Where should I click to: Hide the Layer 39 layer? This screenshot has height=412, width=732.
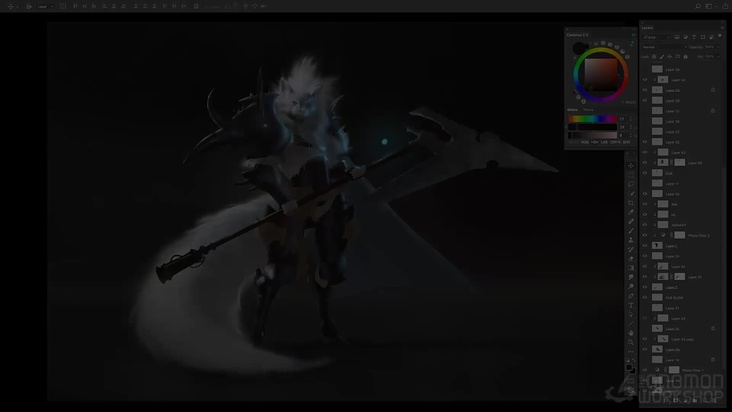(x=645, y=100)
